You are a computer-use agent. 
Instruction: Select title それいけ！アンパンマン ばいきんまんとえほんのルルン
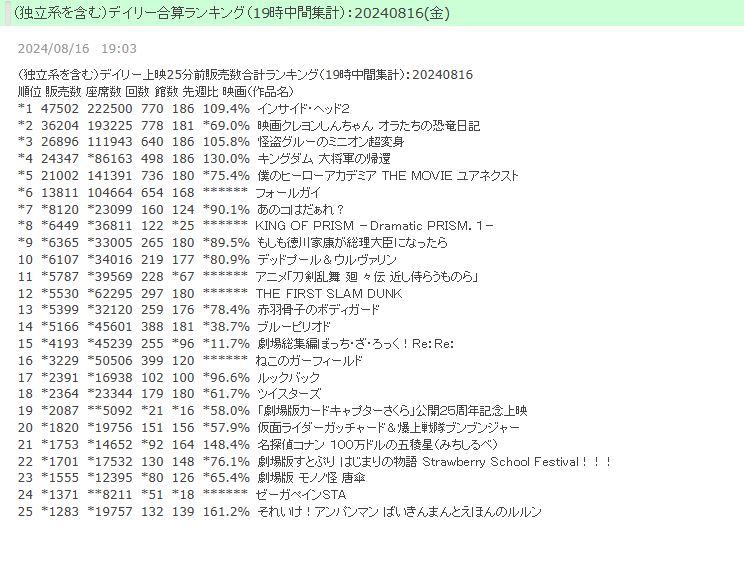coord(399,512)
